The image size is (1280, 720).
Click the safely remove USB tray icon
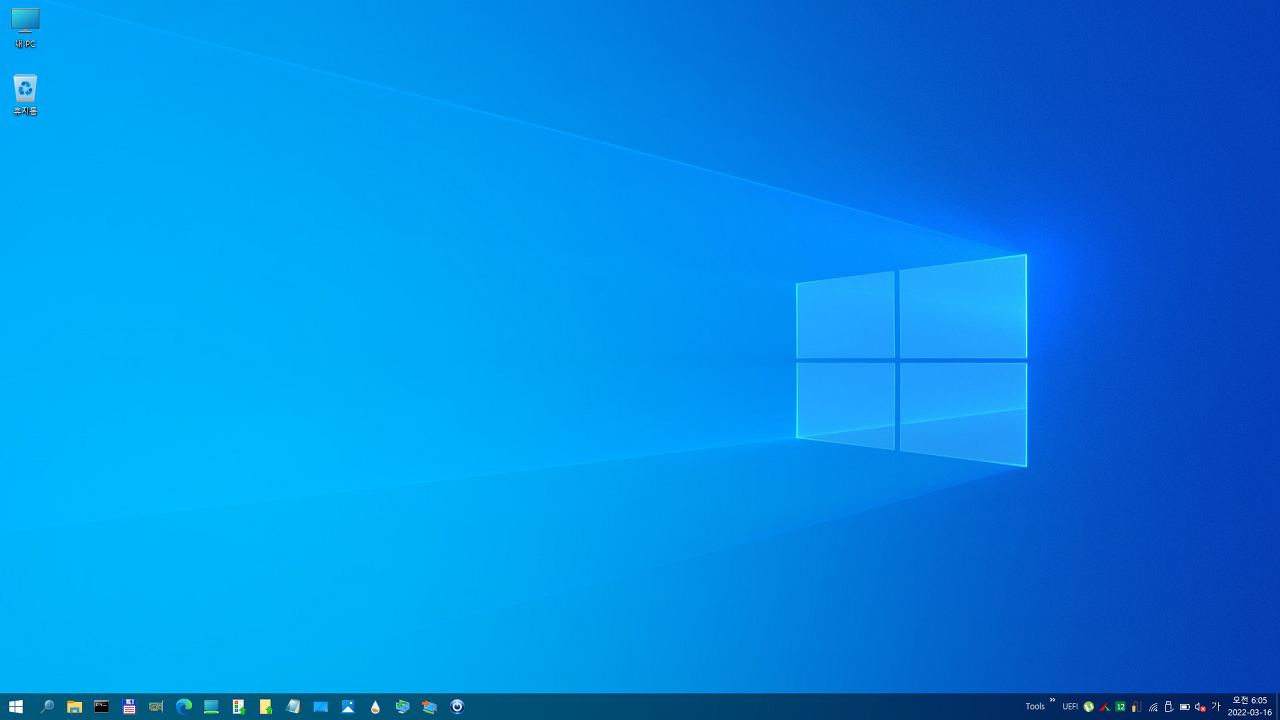click(1168, 706)
